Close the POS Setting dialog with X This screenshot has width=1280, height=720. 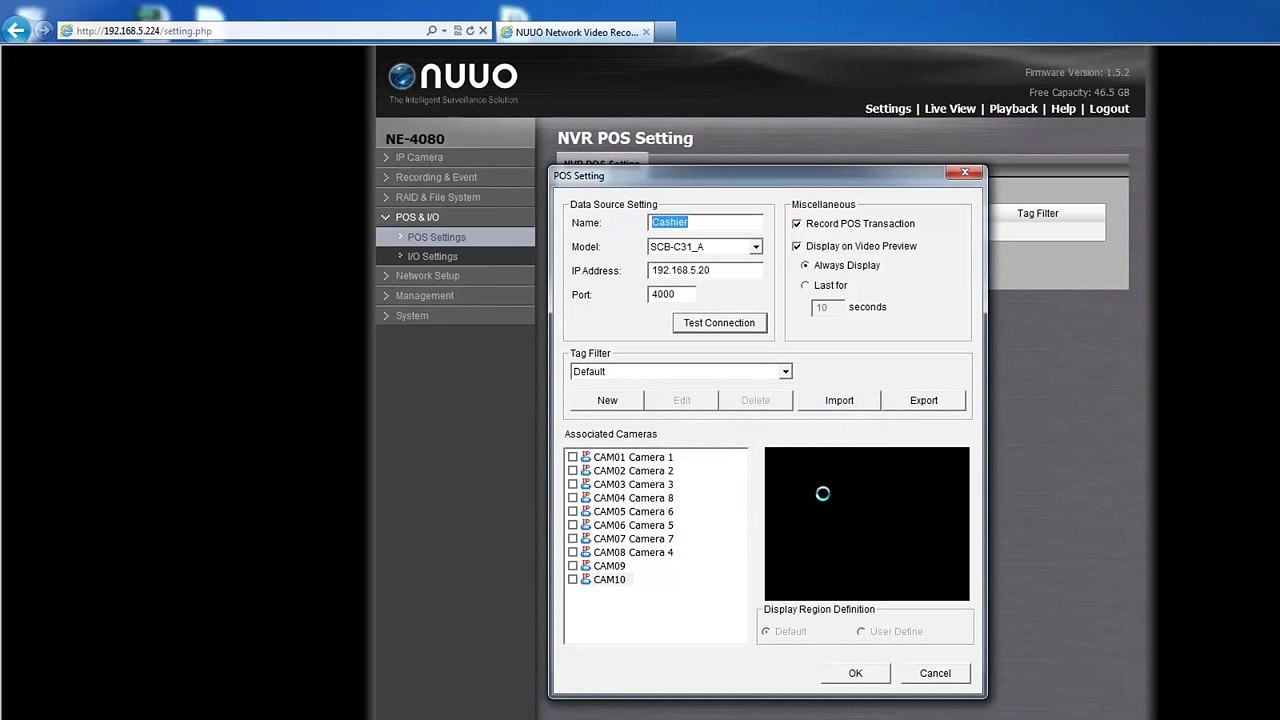point(965,173)
